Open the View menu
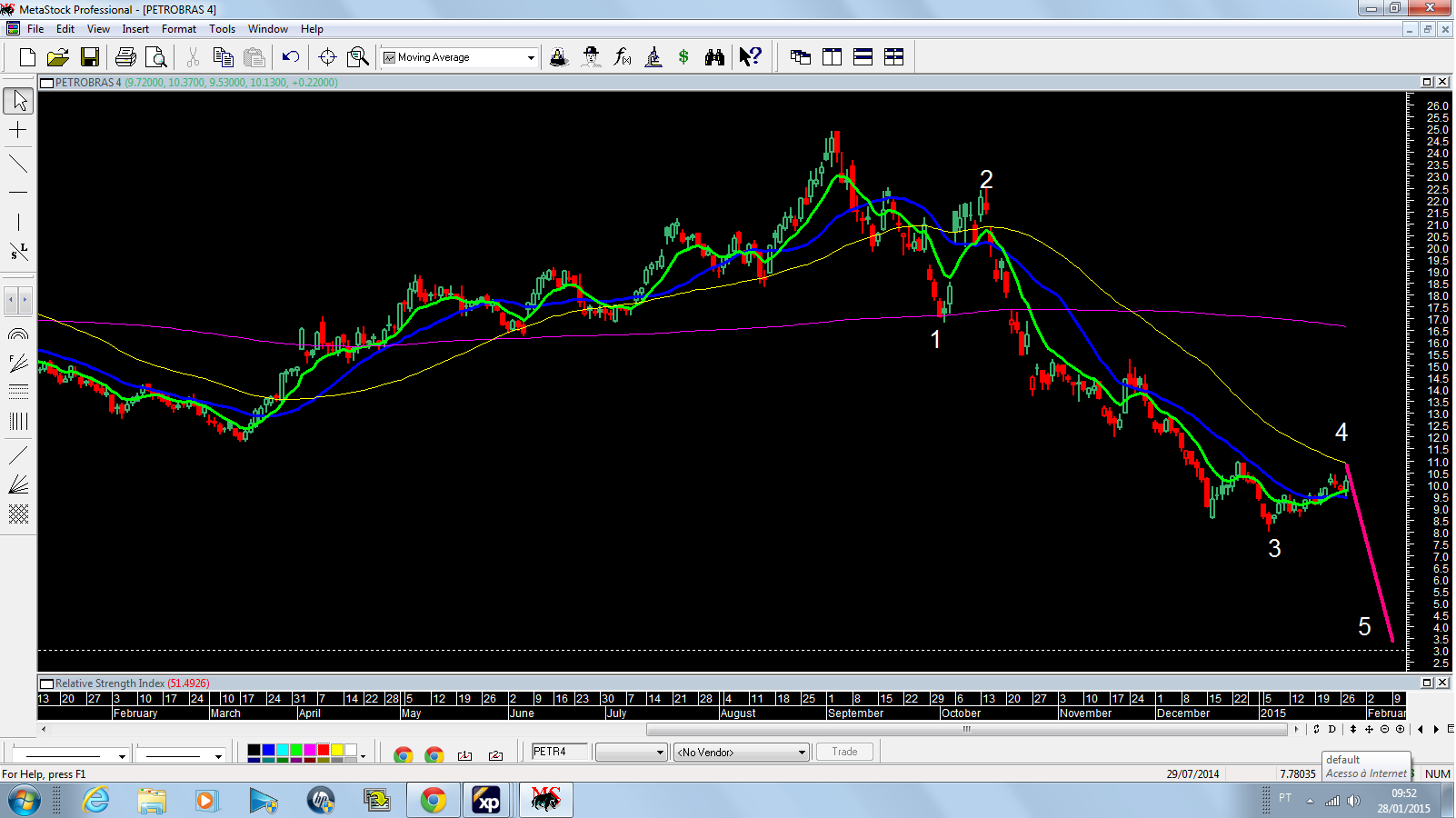This screenshot has width=1456, height=818. tap(98, 29)
